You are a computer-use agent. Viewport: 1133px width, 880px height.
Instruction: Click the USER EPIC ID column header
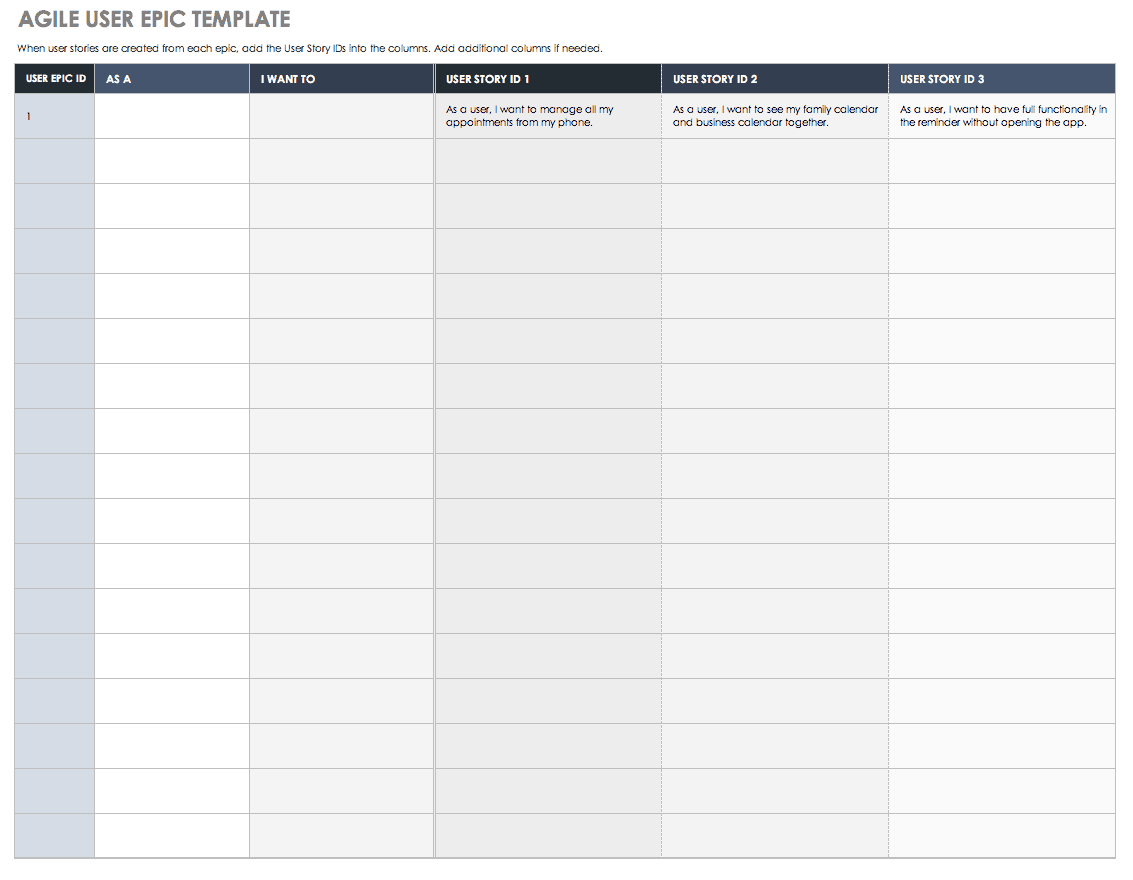(x=55, y=79)
